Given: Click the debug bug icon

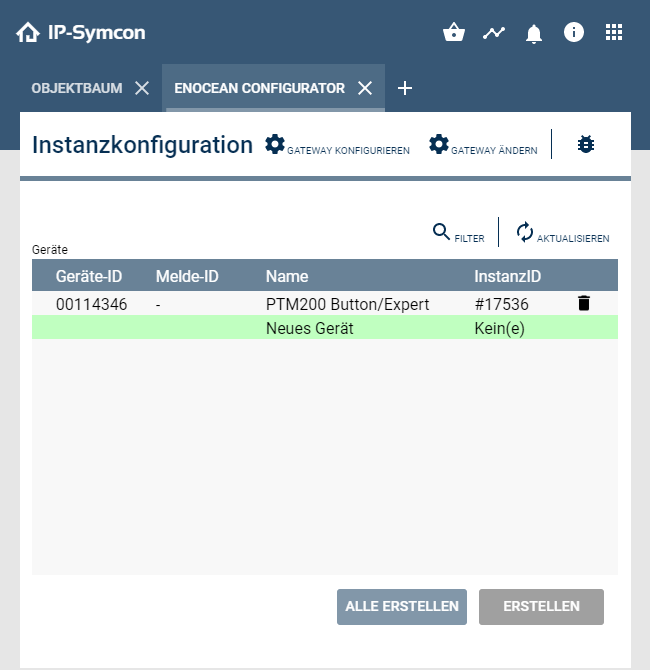Looking at the screenshot, I should pos(586,145).
